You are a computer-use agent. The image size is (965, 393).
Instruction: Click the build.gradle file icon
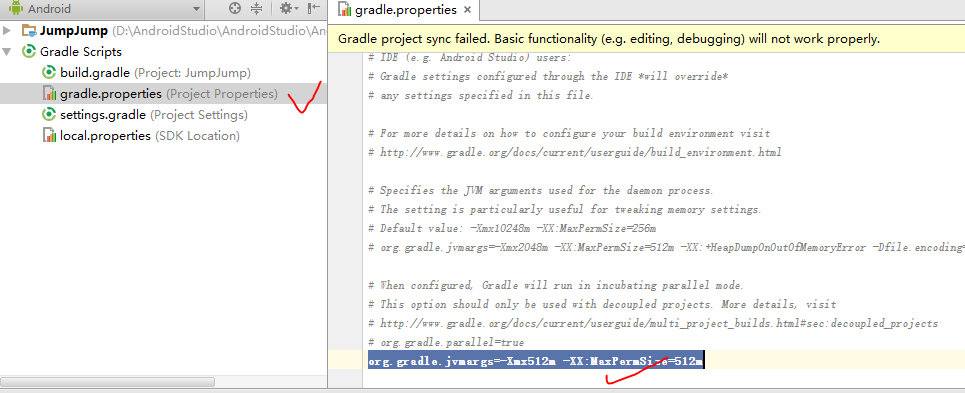(49, 73)
